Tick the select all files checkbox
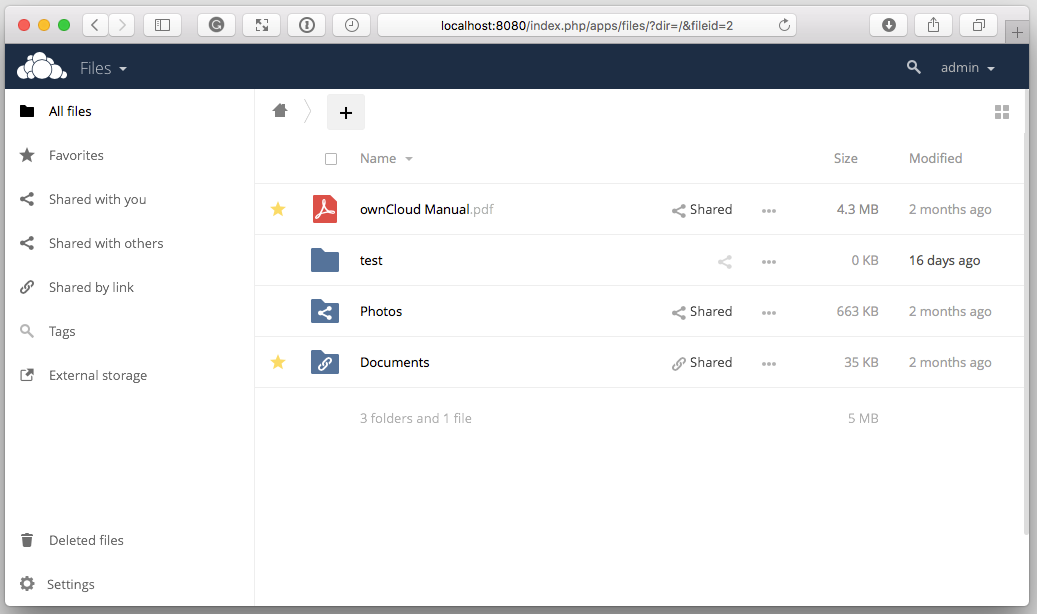Viewport: 1037px width, 614px height. click(331, 159)
